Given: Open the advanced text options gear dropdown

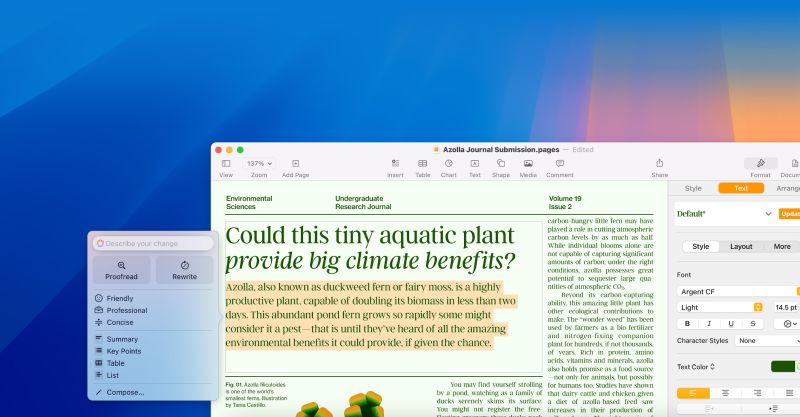Looking at the screenshot, I should pos(790,324).
